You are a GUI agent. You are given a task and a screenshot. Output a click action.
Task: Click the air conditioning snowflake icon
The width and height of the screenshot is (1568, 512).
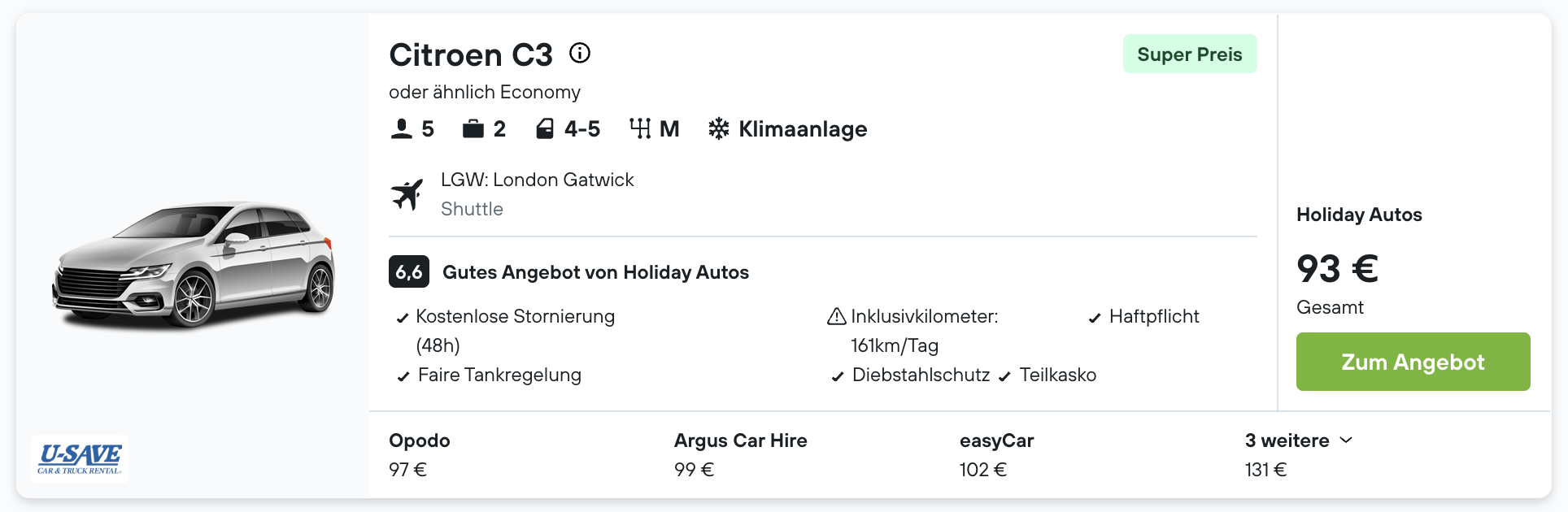point(719,128)
